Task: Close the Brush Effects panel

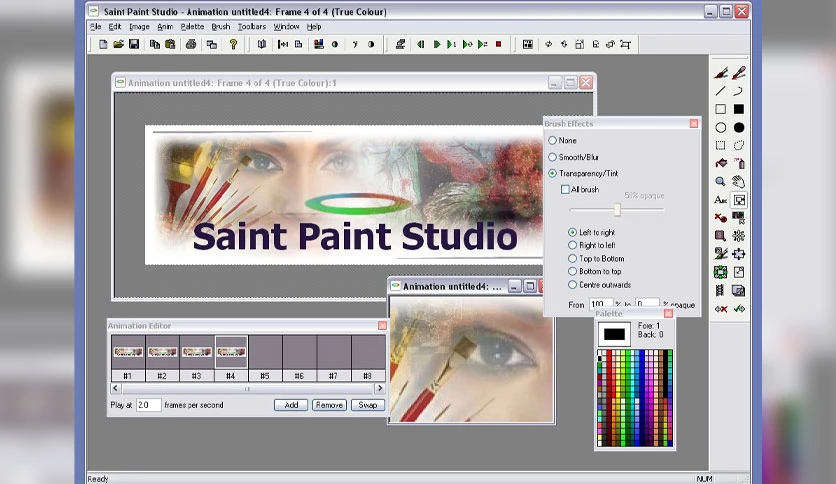Action: pos(694,124)
